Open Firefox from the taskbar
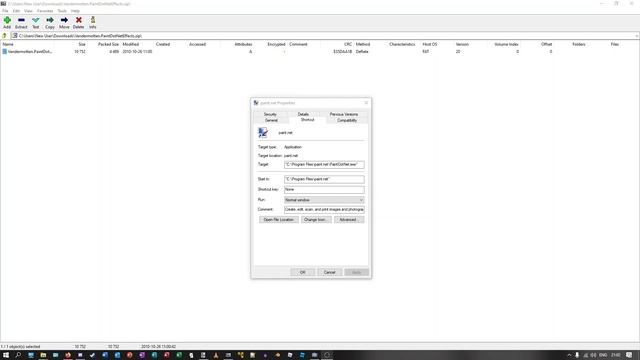Screen dimensions: 640x360 [68, 355]
